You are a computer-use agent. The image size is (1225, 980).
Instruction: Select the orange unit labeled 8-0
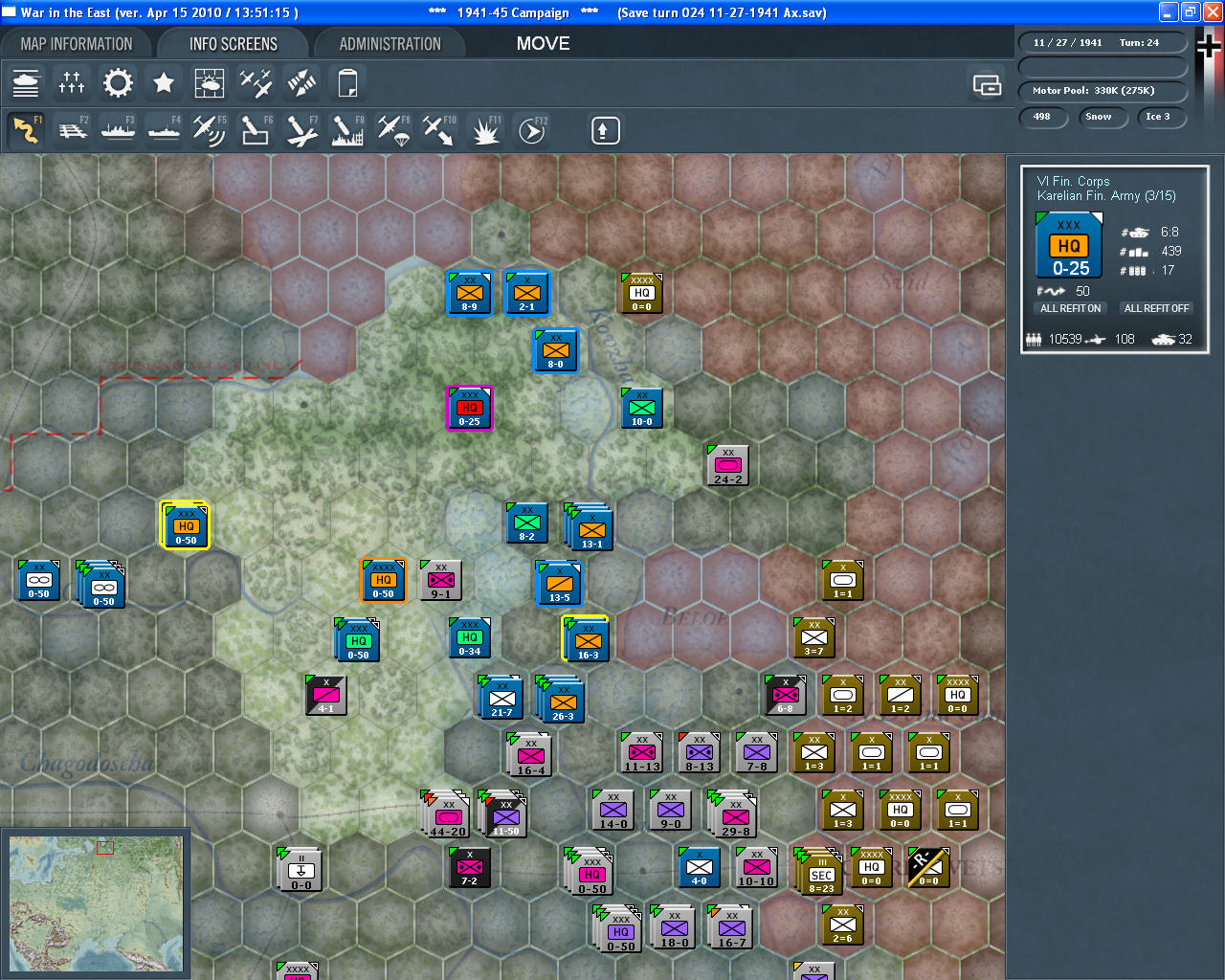click(x=556, y=350)
